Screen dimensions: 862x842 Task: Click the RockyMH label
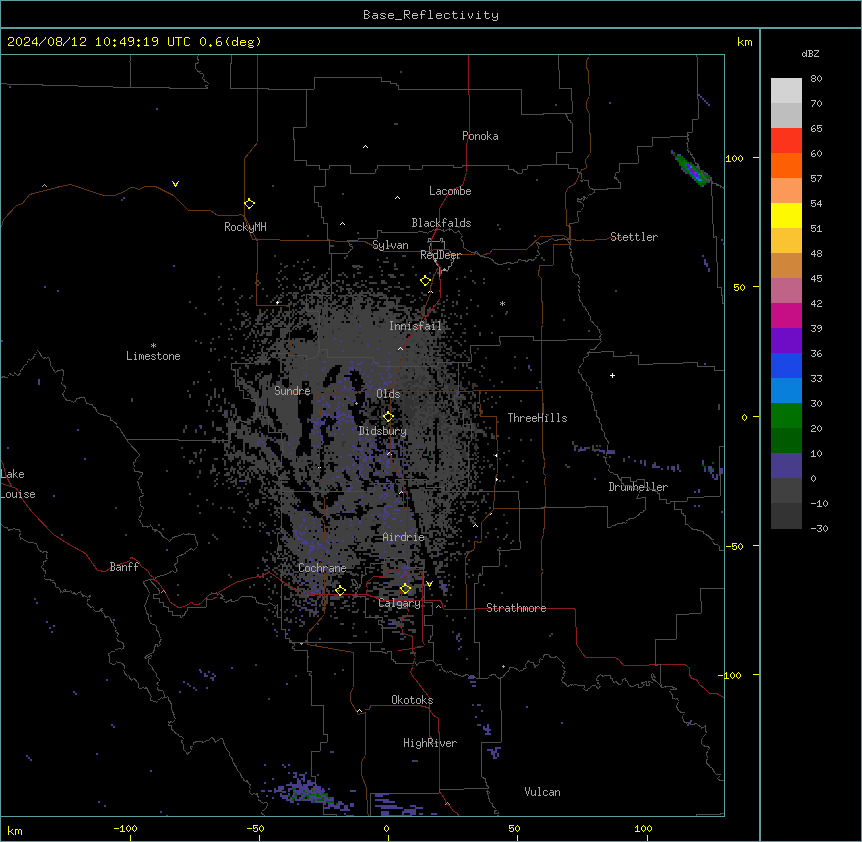coord(245,227)
